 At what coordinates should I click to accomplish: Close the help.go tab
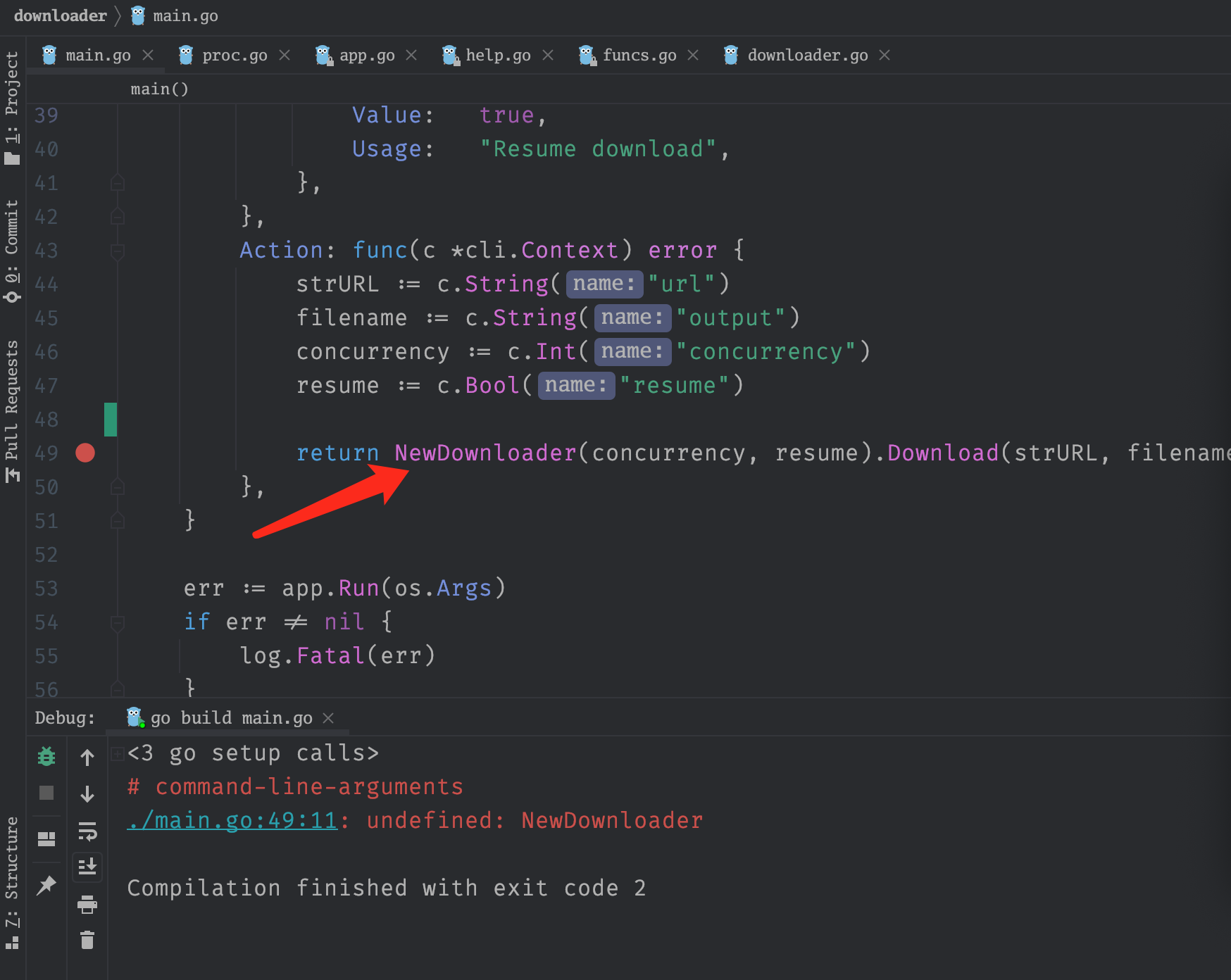tap(548, 55)
